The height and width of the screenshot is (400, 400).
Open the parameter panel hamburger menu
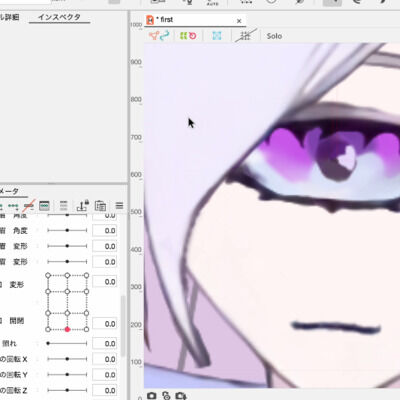click(x=119, y=206)
